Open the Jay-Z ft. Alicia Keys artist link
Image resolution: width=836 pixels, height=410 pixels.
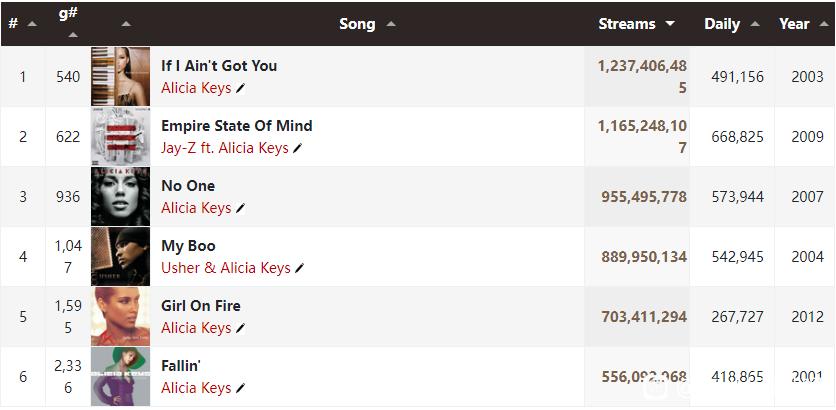(x=225, y=148)
